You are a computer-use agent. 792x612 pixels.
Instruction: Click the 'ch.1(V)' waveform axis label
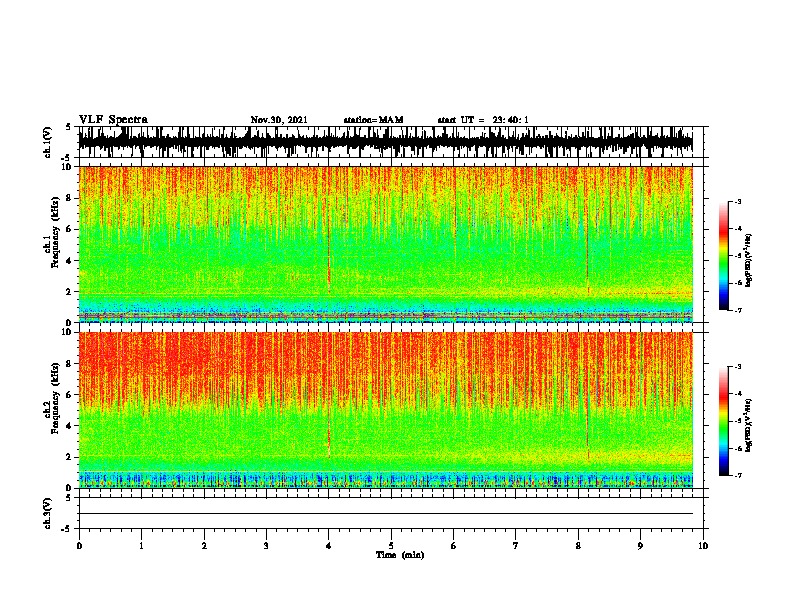point(48,142)
